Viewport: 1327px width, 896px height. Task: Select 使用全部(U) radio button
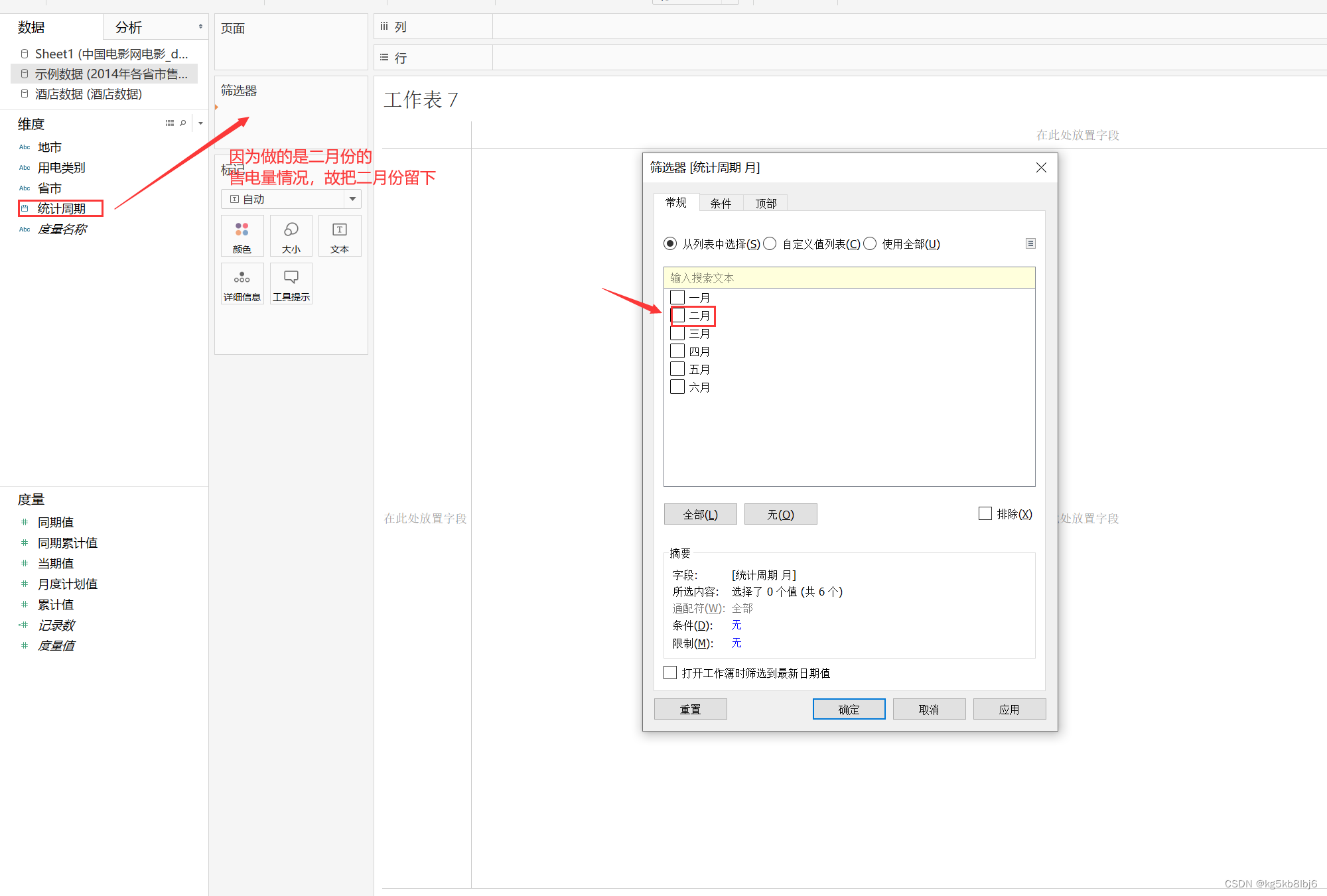coord(870,243)
